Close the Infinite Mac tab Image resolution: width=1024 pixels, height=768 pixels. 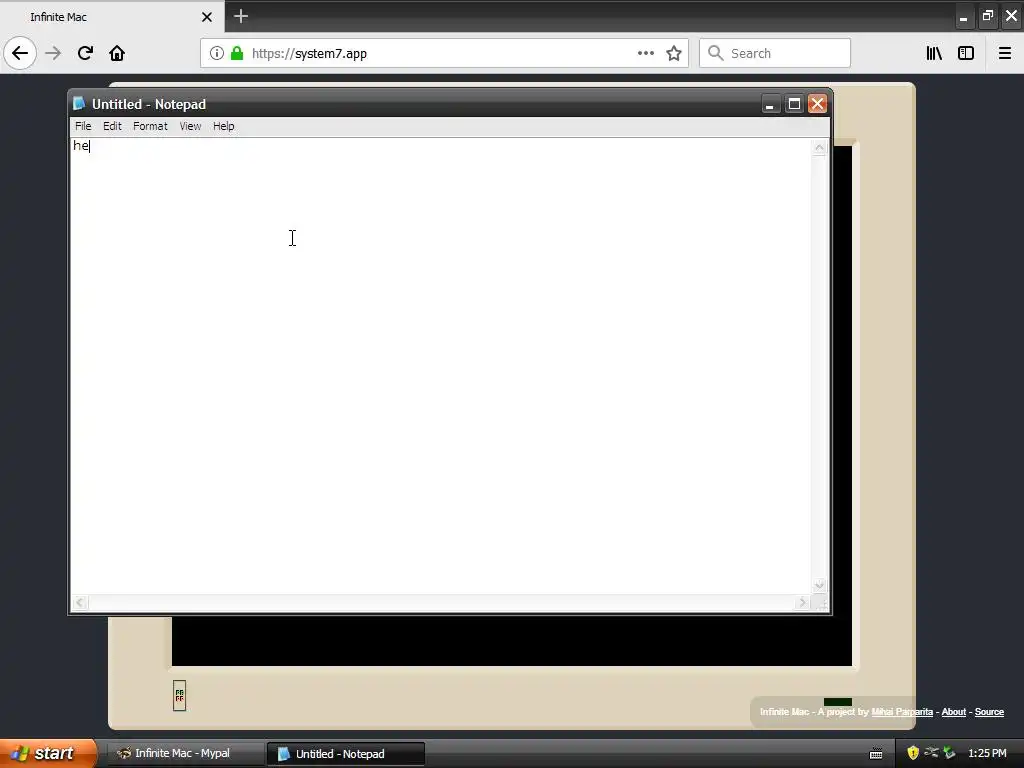[207, 17]
